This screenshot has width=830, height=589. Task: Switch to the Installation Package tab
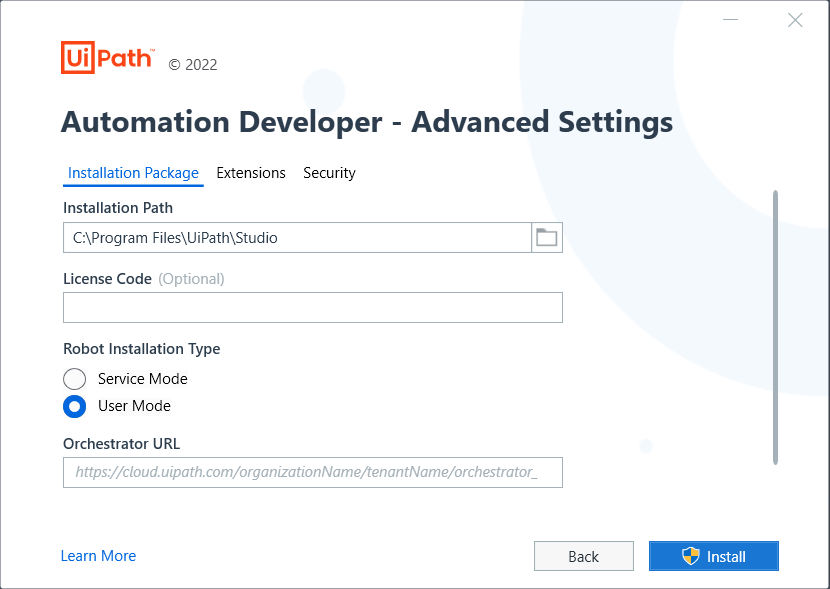[133, 173]
